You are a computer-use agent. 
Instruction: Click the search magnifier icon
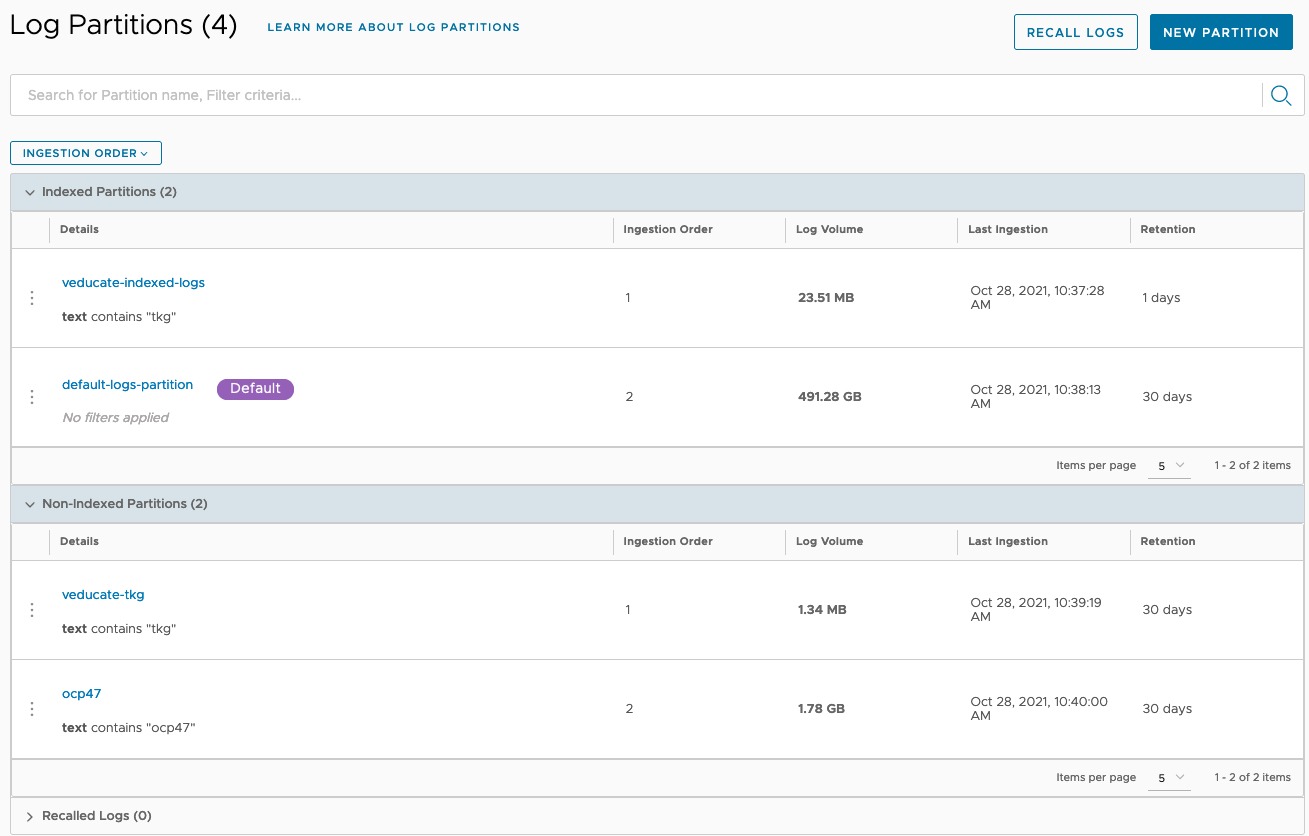click(1280, 95)
